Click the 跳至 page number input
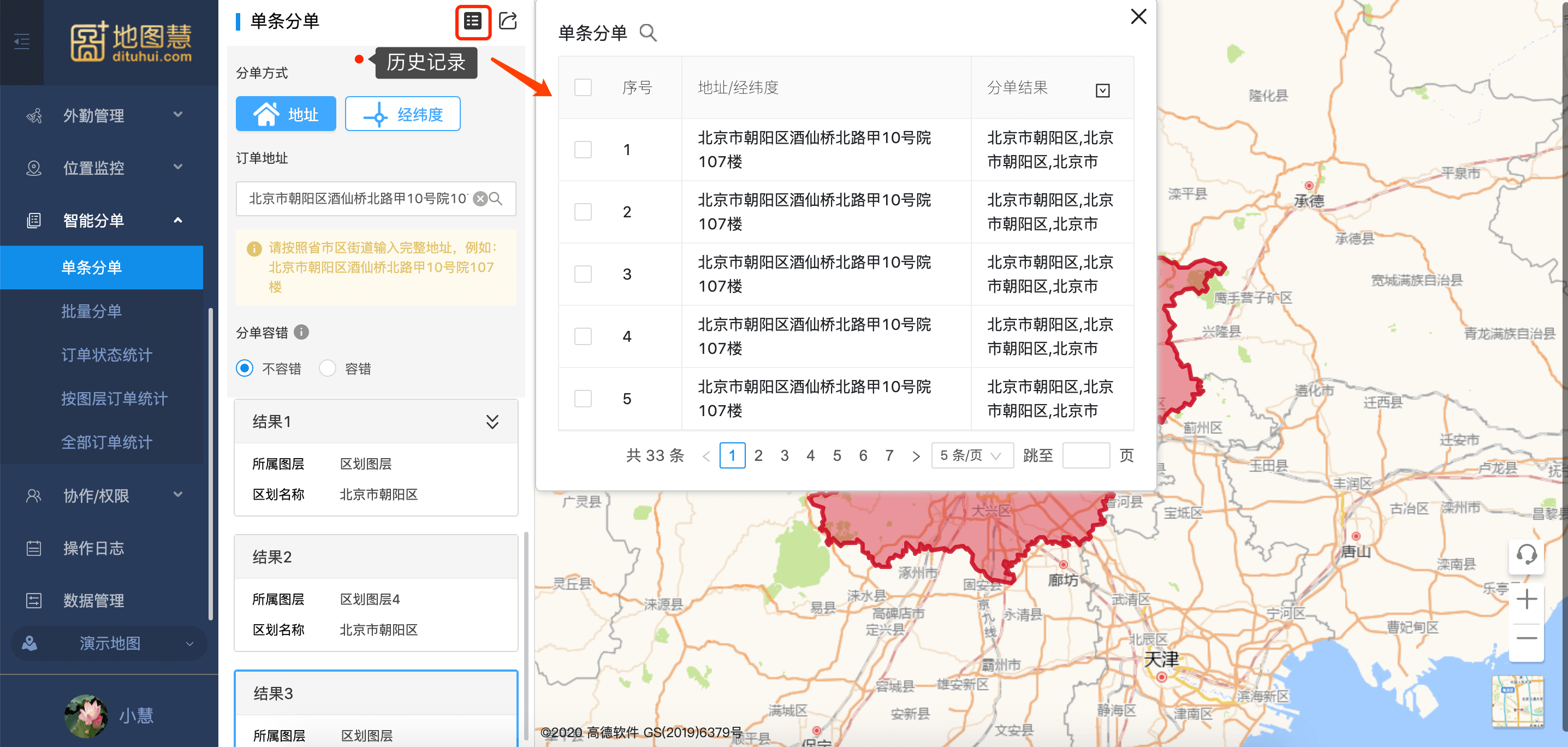Image resolution: width=1568 pixels, height=747 pixels. click(1086, 455)
